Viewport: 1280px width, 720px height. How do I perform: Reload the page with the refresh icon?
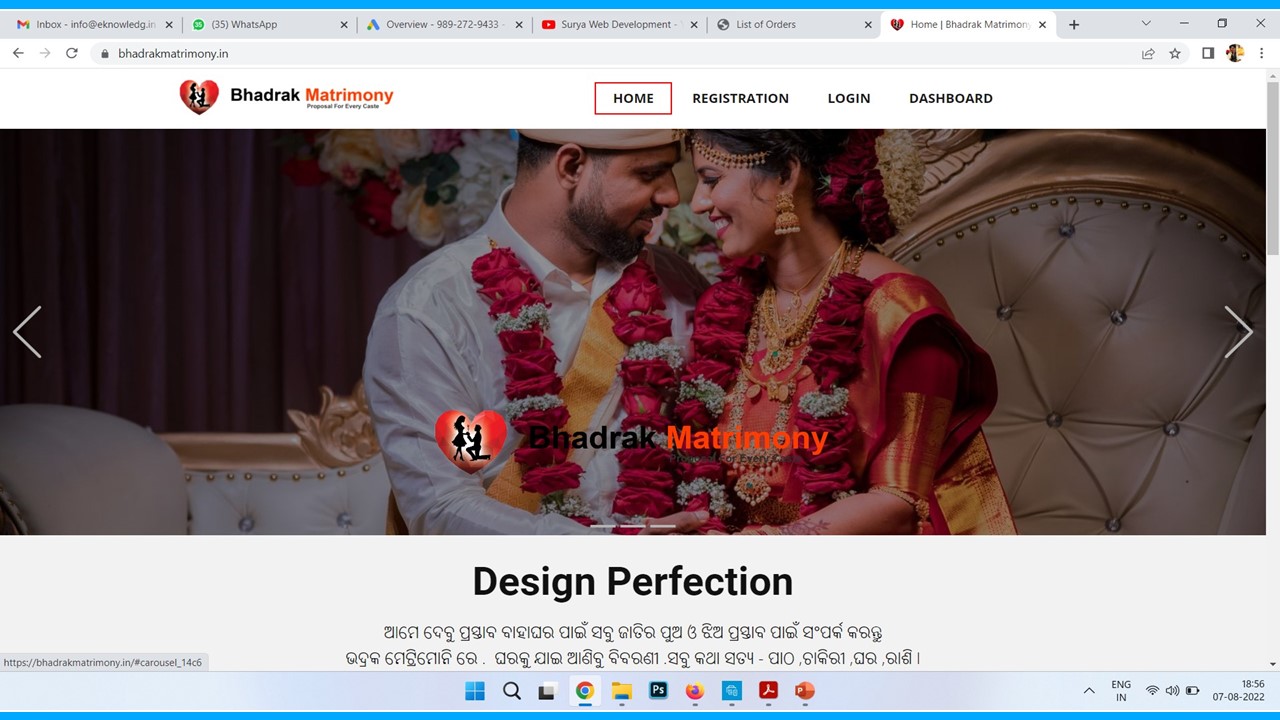coord(72,53)
